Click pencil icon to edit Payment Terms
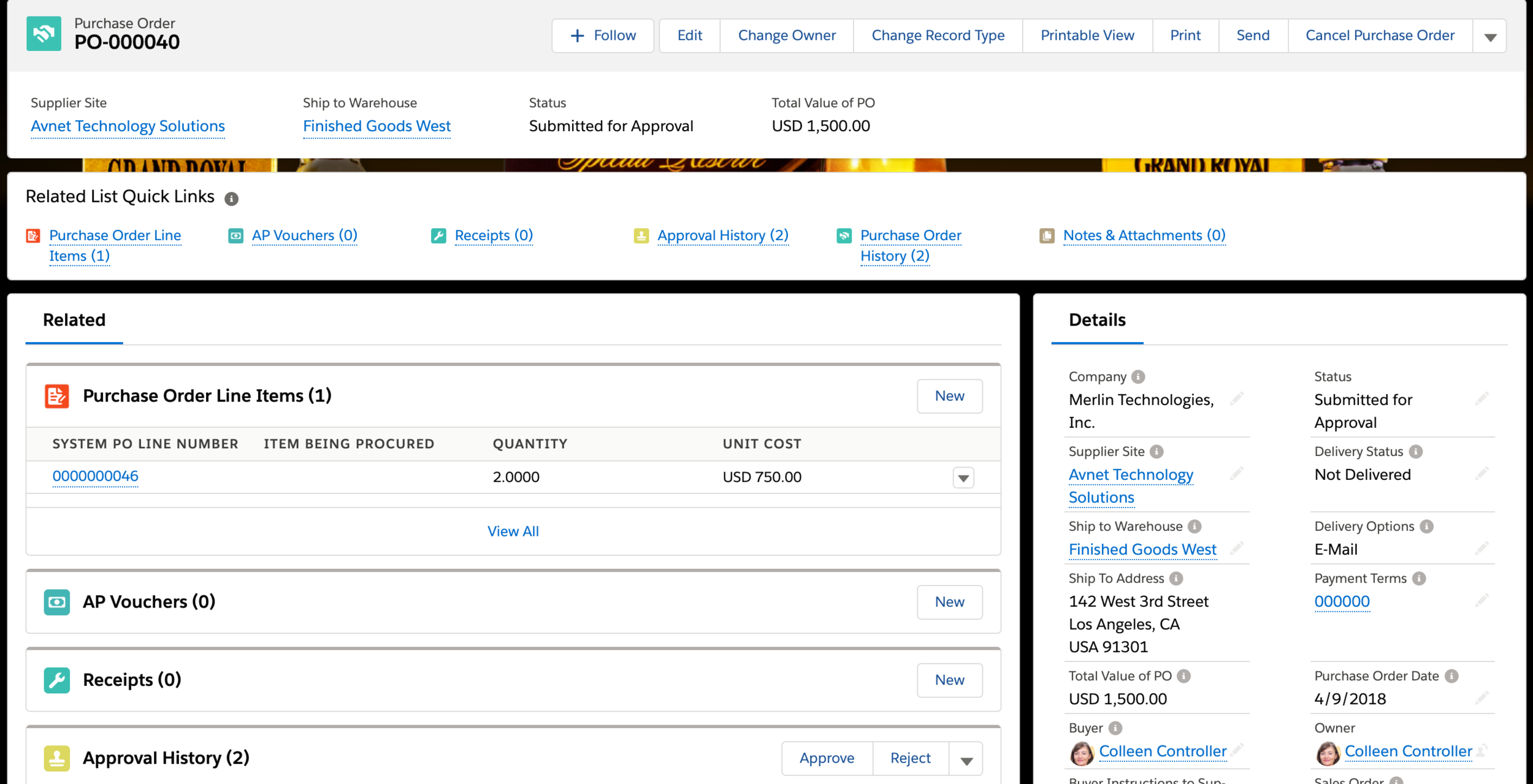The image size is (1533, 784). point(1481,601)
